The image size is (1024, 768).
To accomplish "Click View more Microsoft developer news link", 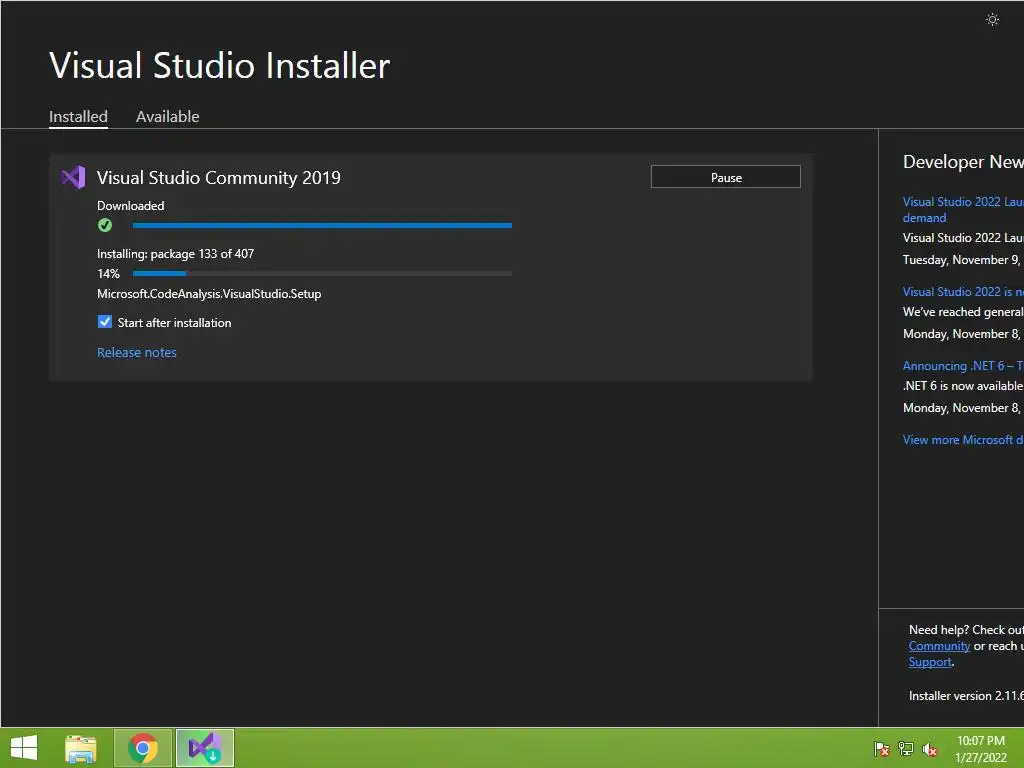I will click(963, 440).
